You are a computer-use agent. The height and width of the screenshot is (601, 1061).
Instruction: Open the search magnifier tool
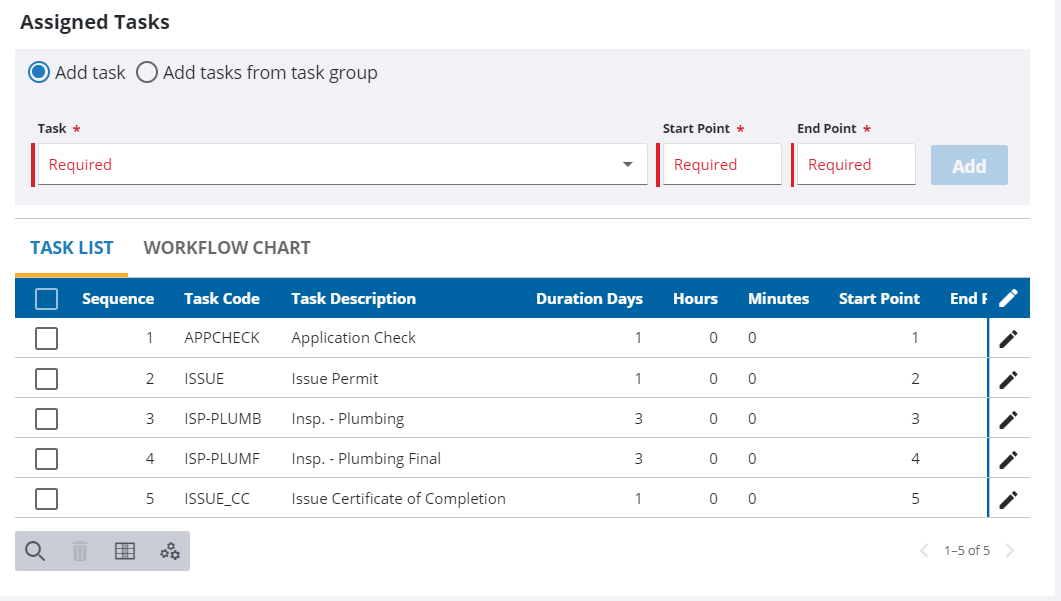tap(35, 551)
